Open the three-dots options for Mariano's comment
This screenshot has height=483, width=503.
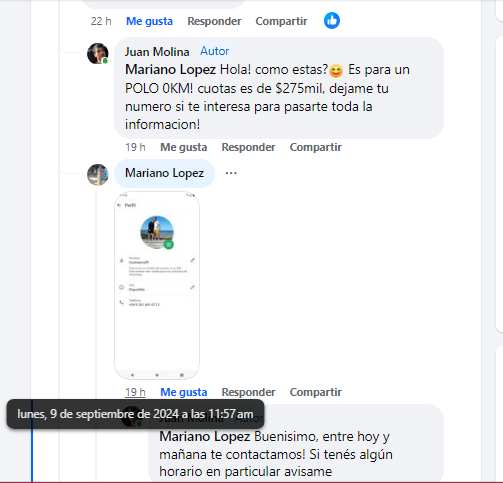(231, 173)
